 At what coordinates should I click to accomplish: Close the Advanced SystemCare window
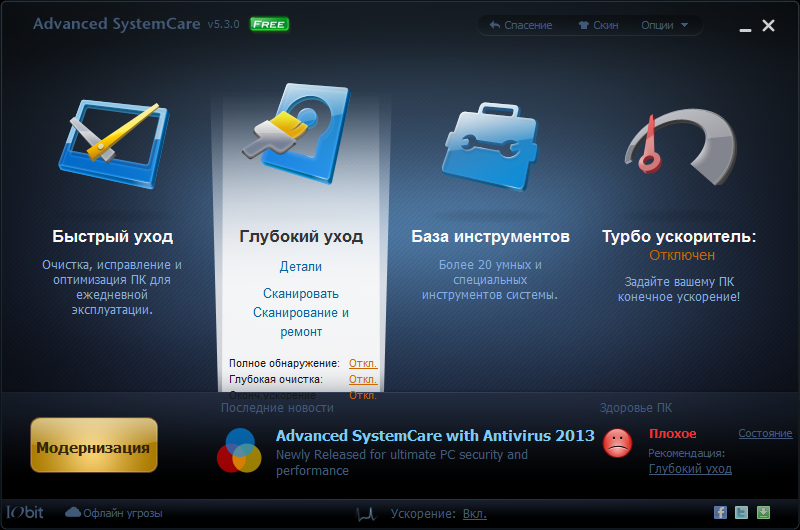click(768, 26)
